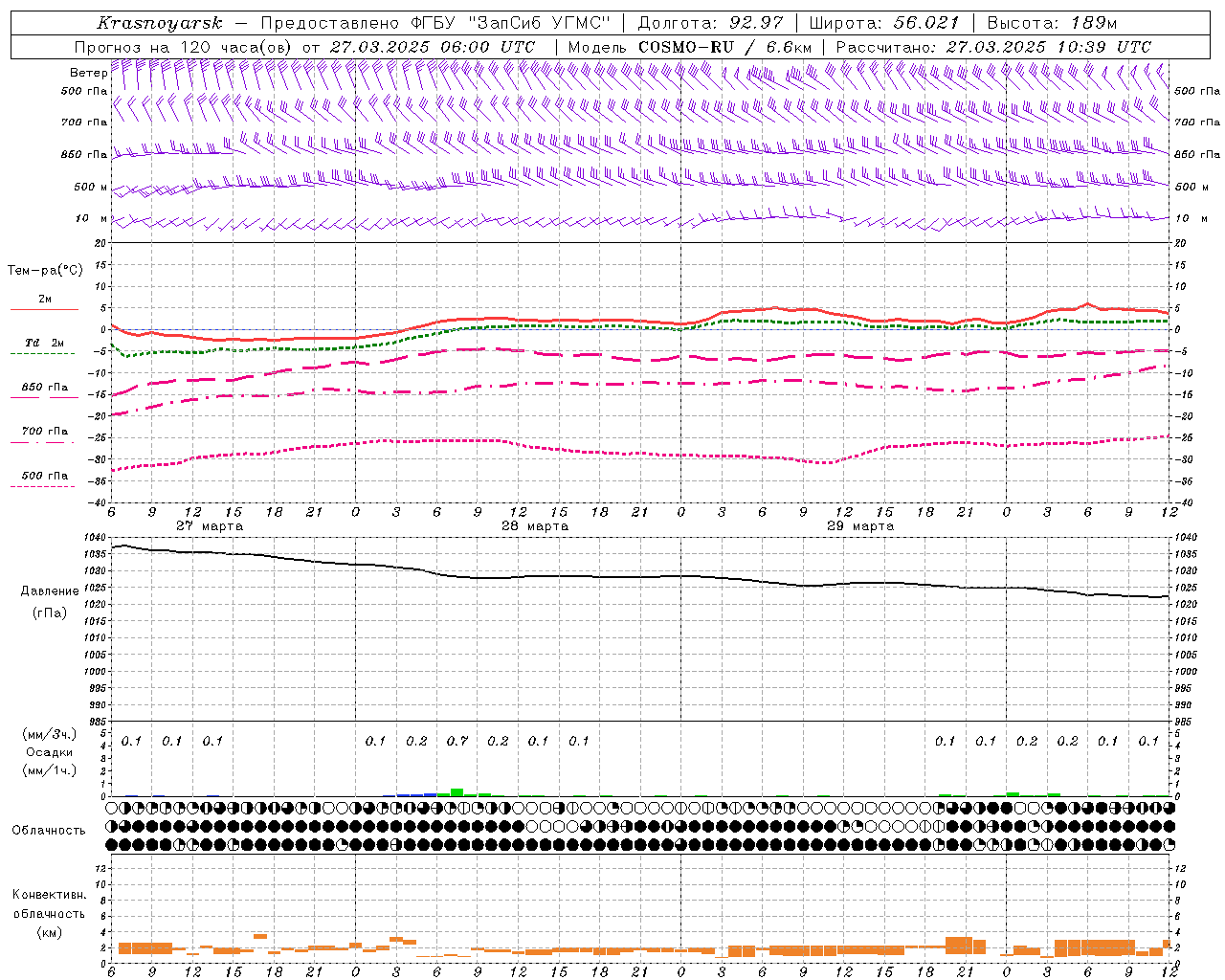Screen dimensions: 1225x980
Task: Select the Модель COSMO-RU / 6.6км label
Action: click(690, 47)
